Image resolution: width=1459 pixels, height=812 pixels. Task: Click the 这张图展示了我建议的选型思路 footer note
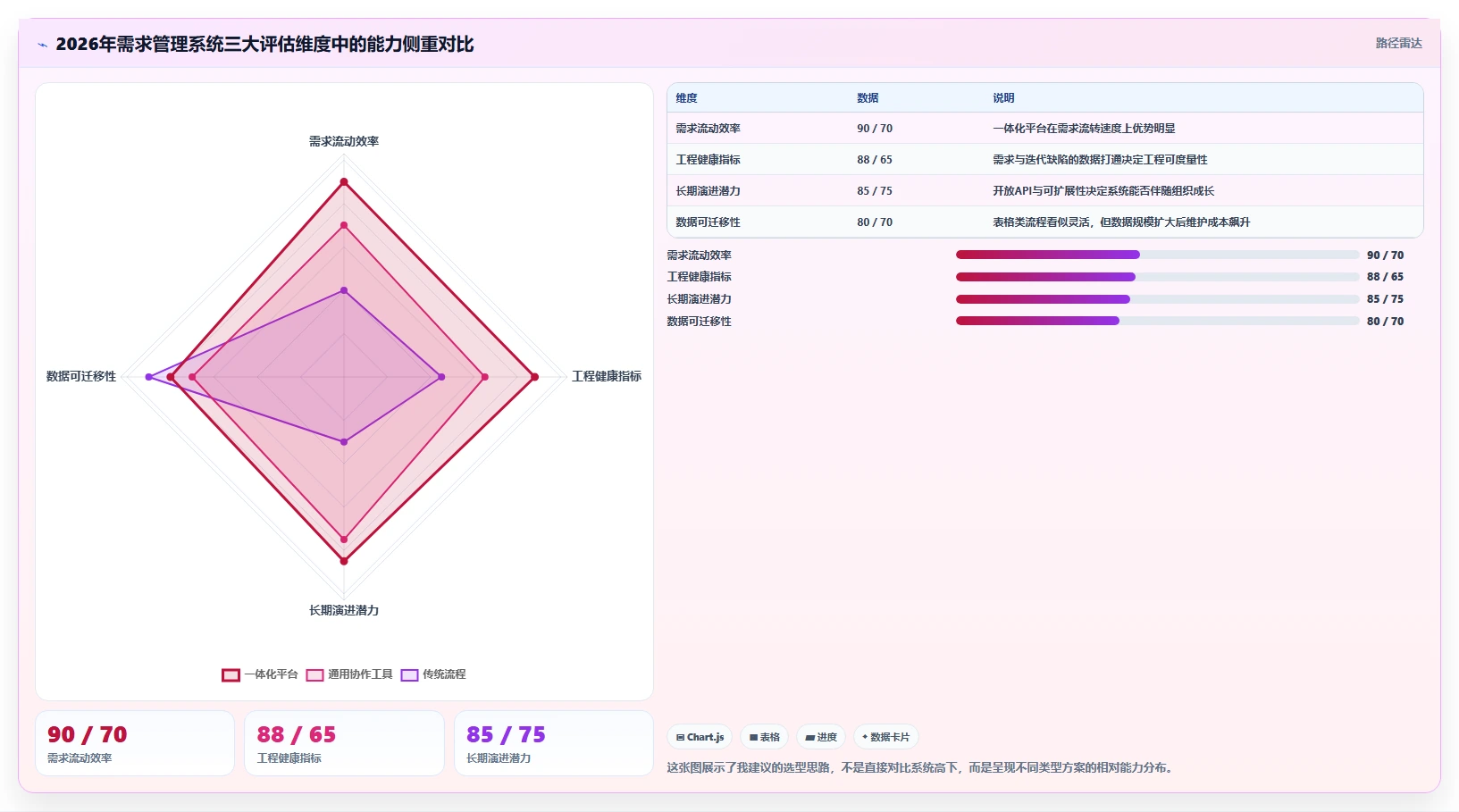point(921,767)
